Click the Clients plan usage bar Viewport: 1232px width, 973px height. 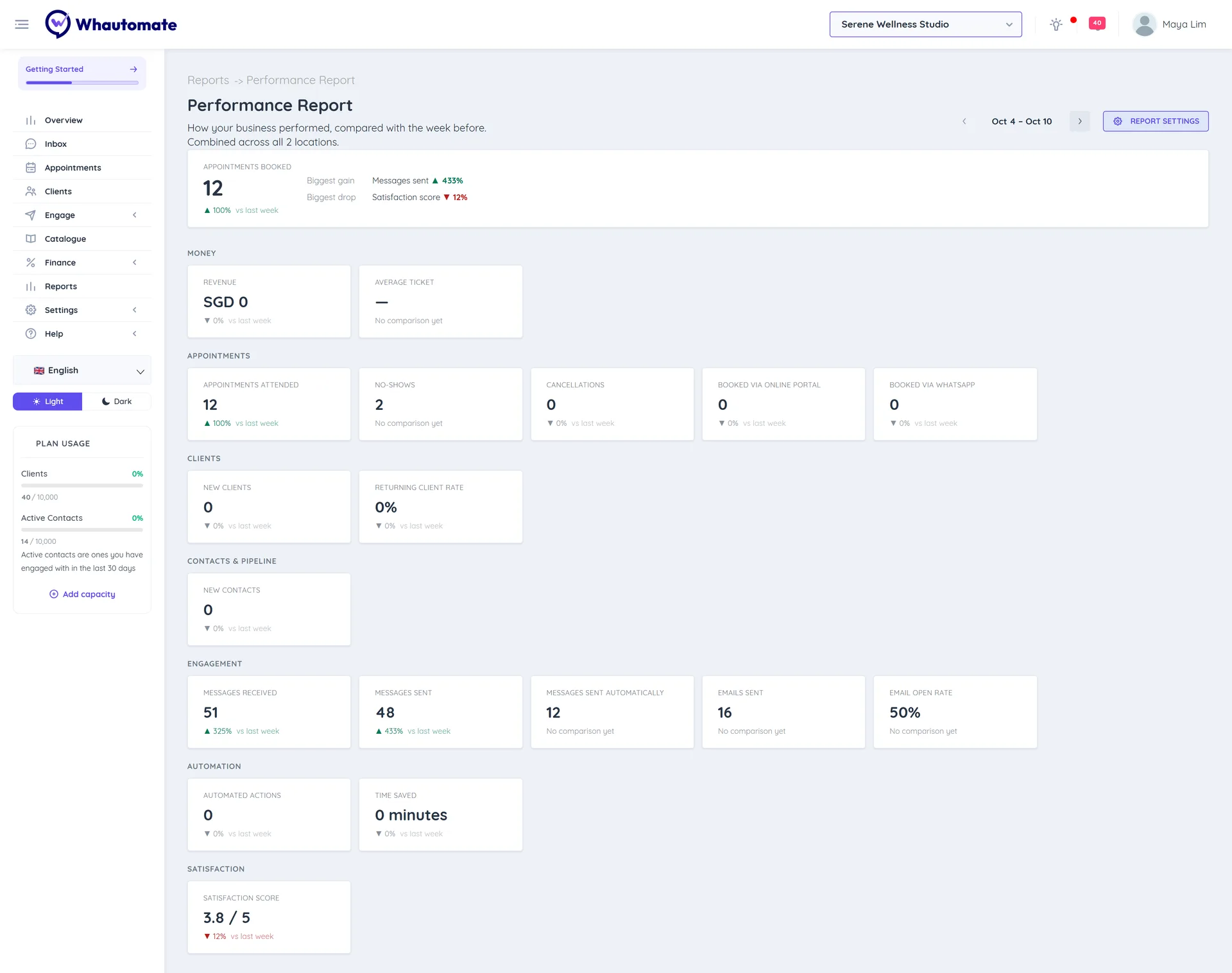[82, 486]
